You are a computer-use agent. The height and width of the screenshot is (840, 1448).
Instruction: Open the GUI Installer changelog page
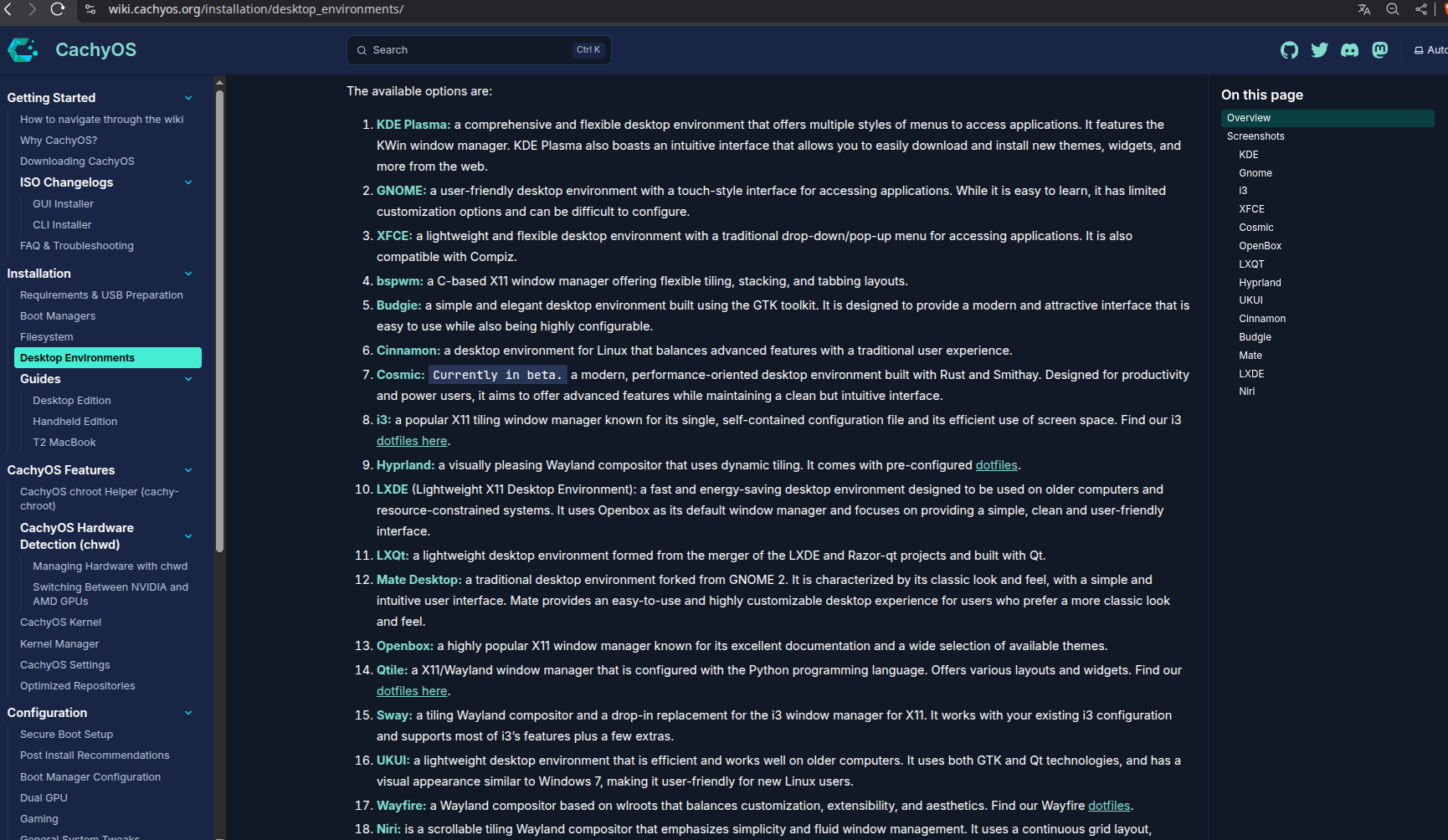pos(63,204)
